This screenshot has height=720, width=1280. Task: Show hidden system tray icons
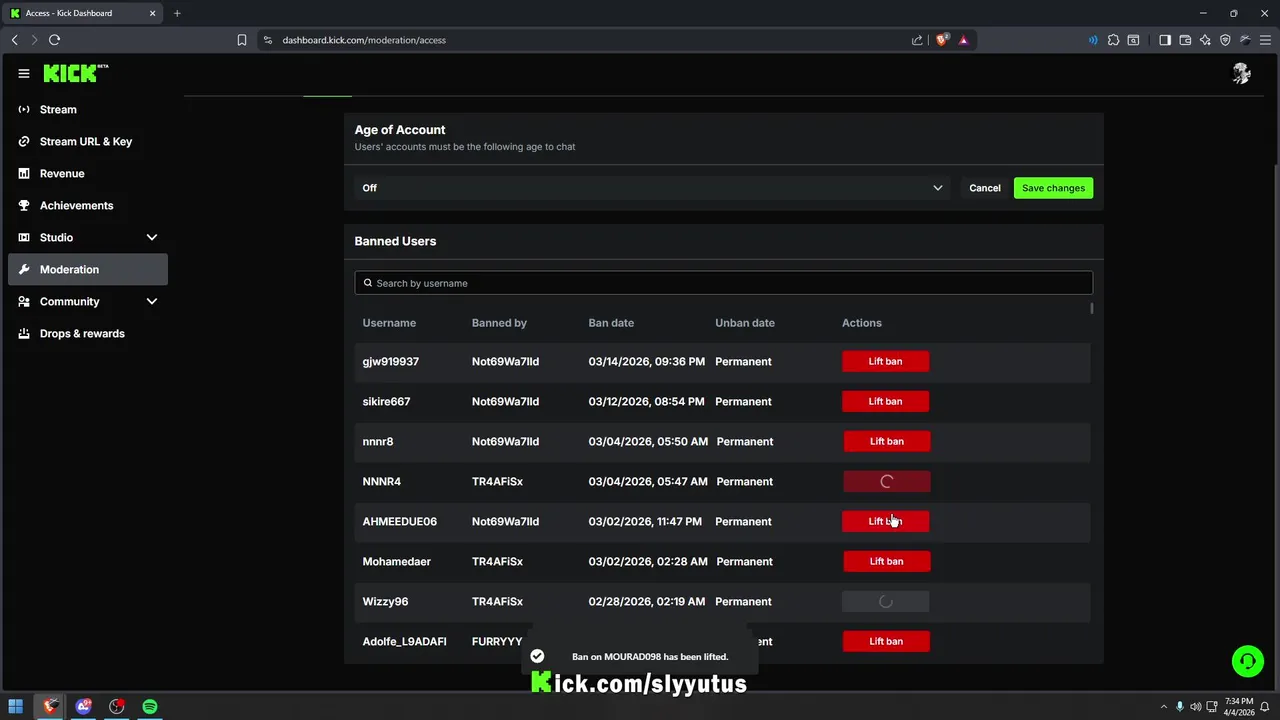(1163, 707)
